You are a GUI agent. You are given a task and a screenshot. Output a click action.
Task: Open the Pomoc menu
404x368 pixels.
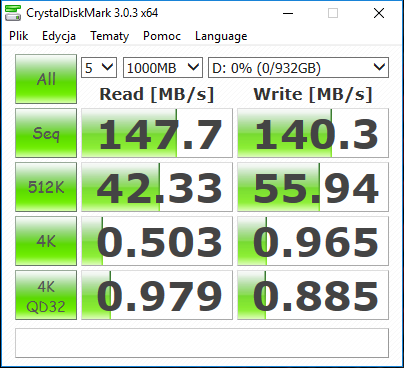[162, 36]
